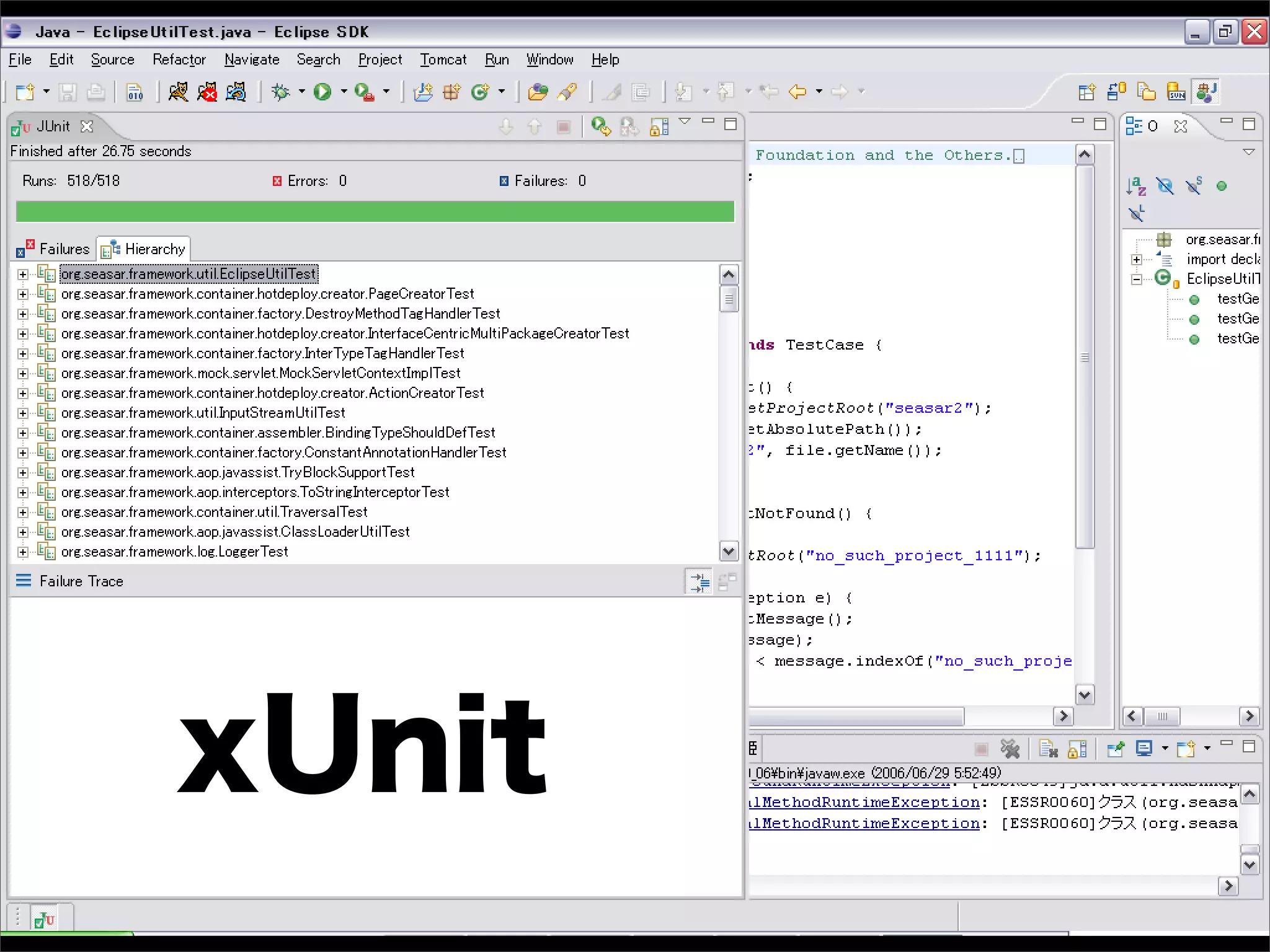Toggle Hide Non-Public Members green dot
This screenshot has width=1270, height=952.
click(1222, 186)
